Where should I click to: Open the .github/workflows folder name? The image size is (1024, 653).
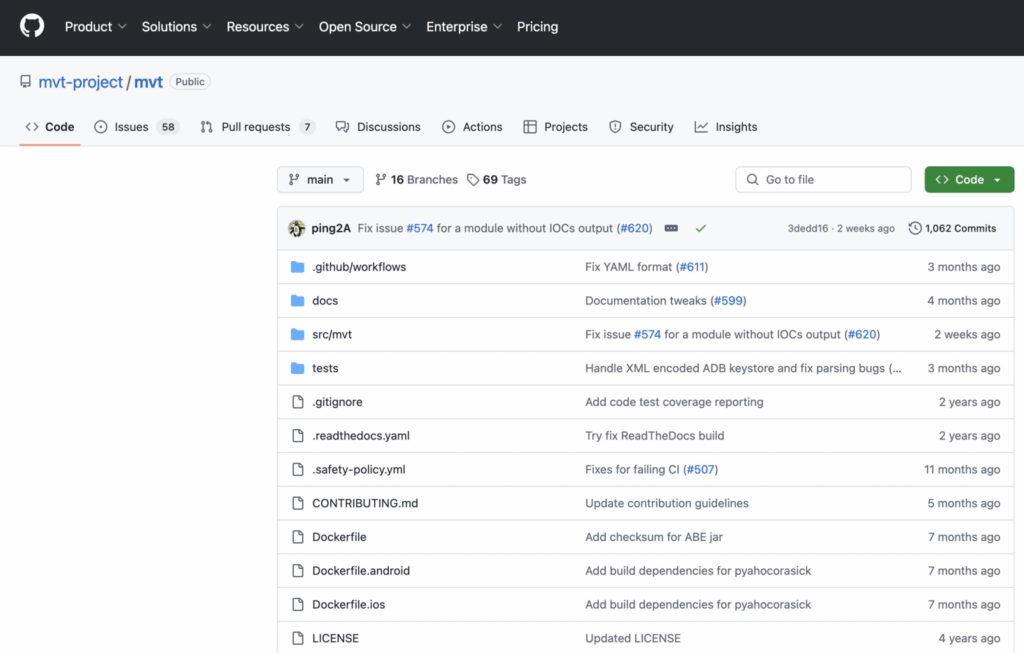click(359, 266)
